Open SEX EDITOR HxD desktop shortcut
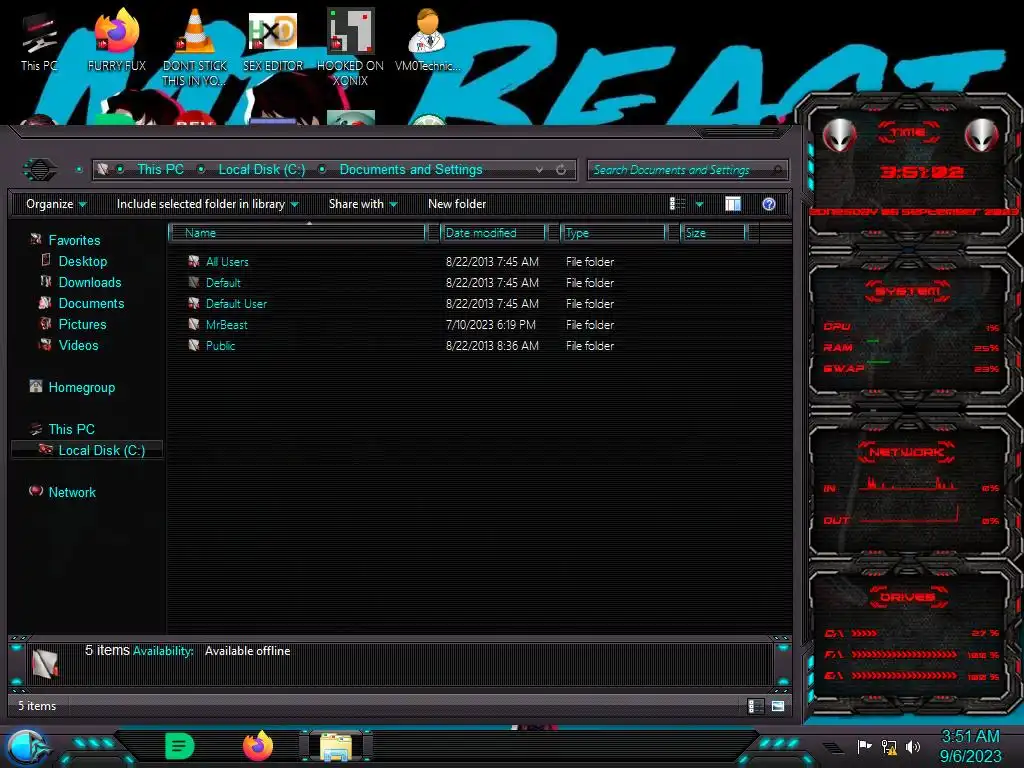The image size is (1024, 768). [273, 40]
